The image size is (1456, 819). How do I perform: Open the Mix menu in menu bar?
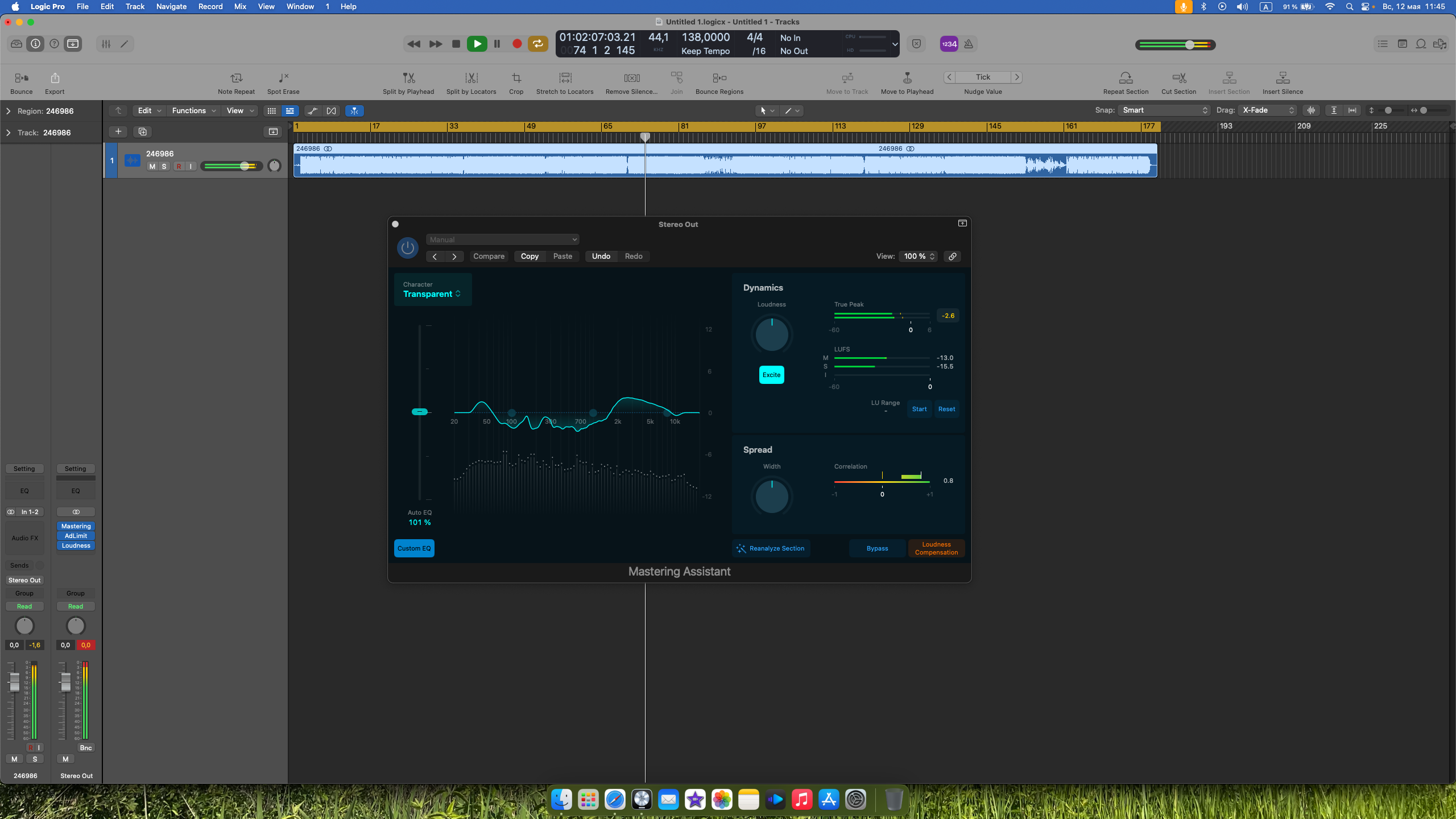(x=240, y=7)
